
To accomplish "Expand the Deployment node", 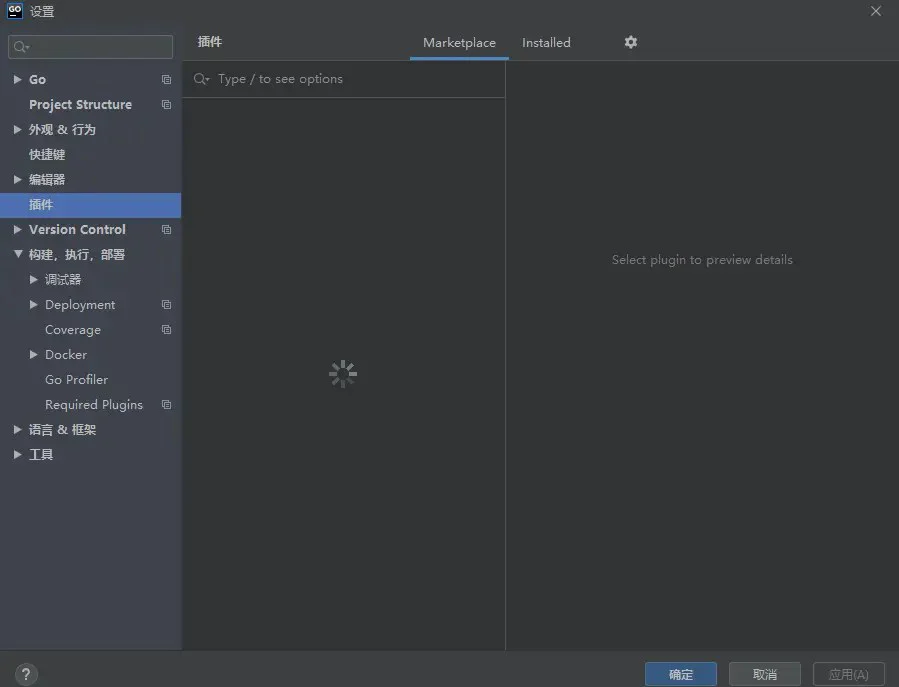I will pyautogui.click(x=34, y=305).
